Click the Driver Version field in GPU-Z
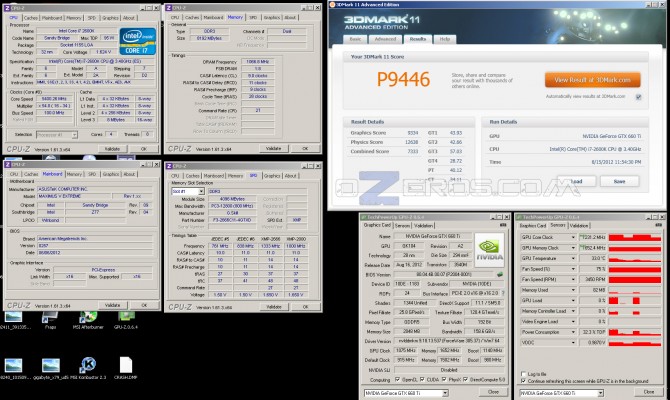The height and width of the screenshot is (400, 670). pyautogui.click(x=449, y=341)
